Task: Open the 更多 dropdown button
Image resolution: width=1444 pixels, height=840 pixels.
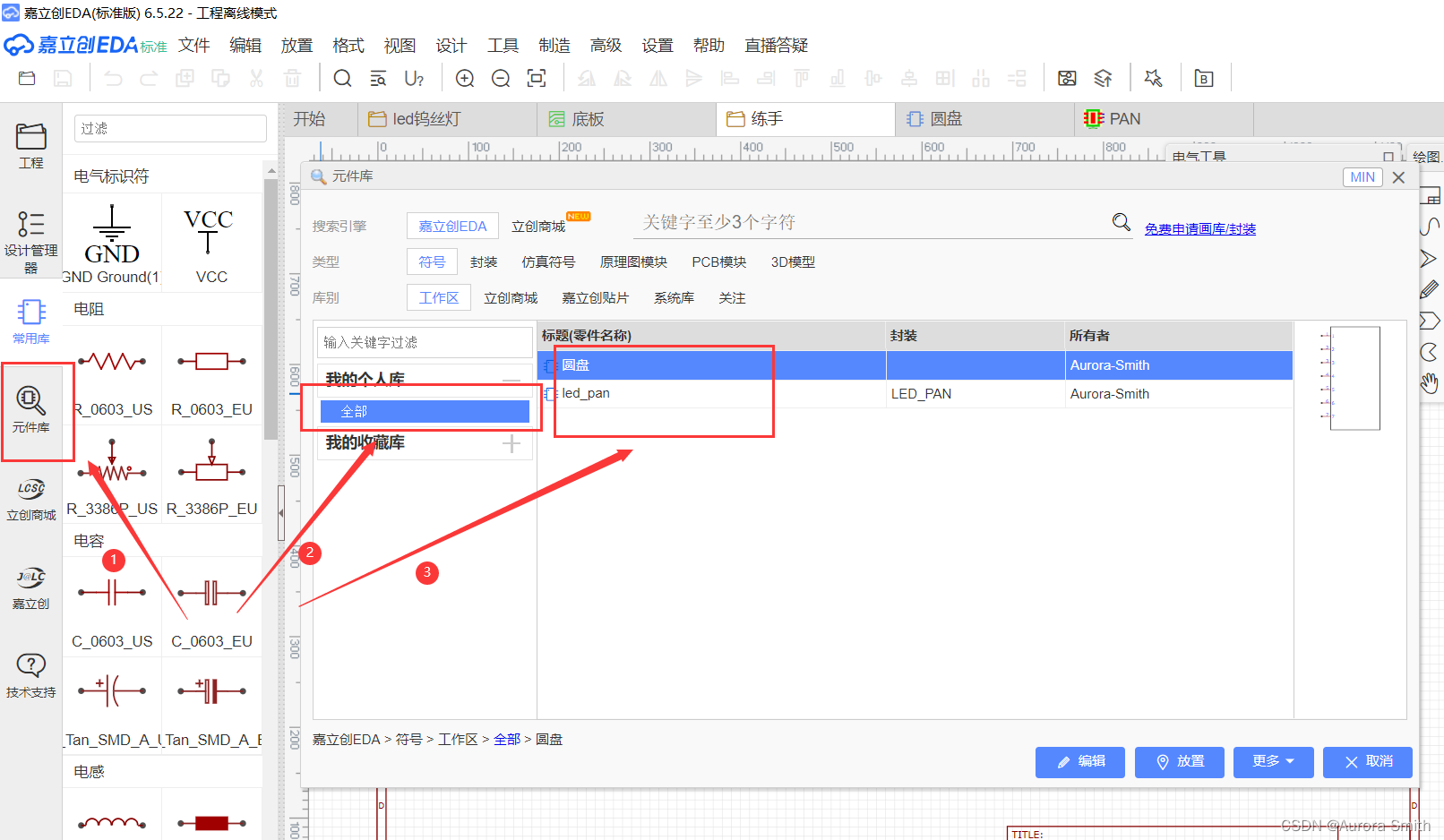Action: [1273, 761]
